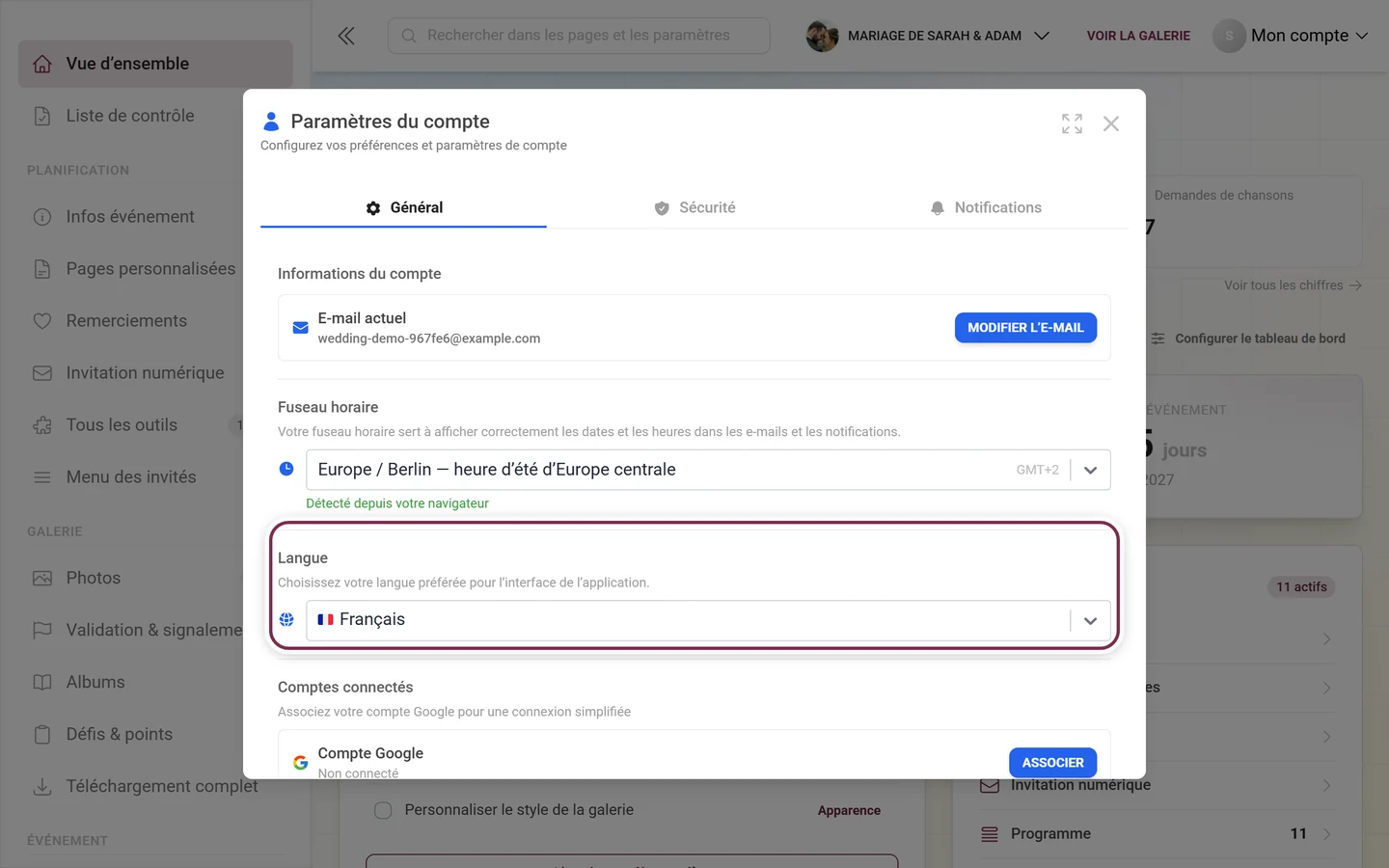Click Voir tous les chiffres link

(1293, 285)
